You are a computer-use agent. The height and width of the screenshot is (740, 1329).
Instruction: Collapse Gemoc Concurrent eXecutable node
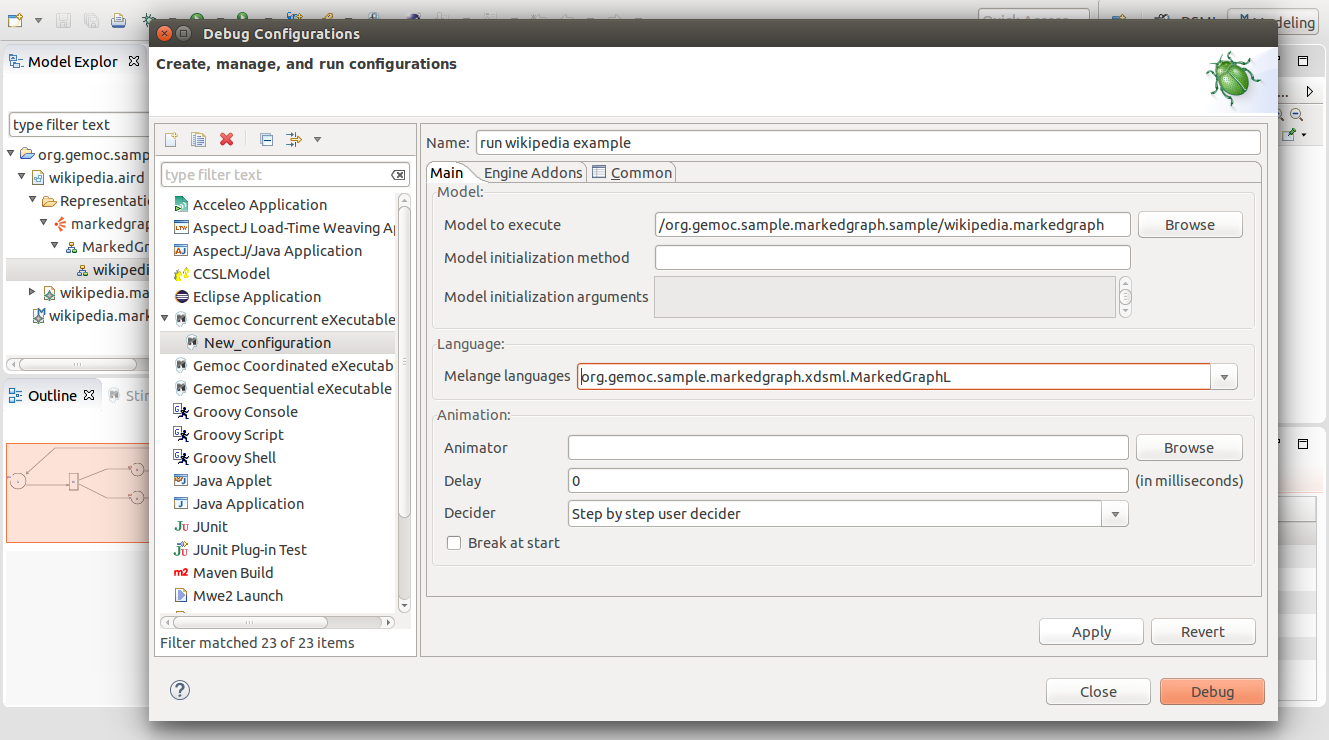(x=166, y=319)
